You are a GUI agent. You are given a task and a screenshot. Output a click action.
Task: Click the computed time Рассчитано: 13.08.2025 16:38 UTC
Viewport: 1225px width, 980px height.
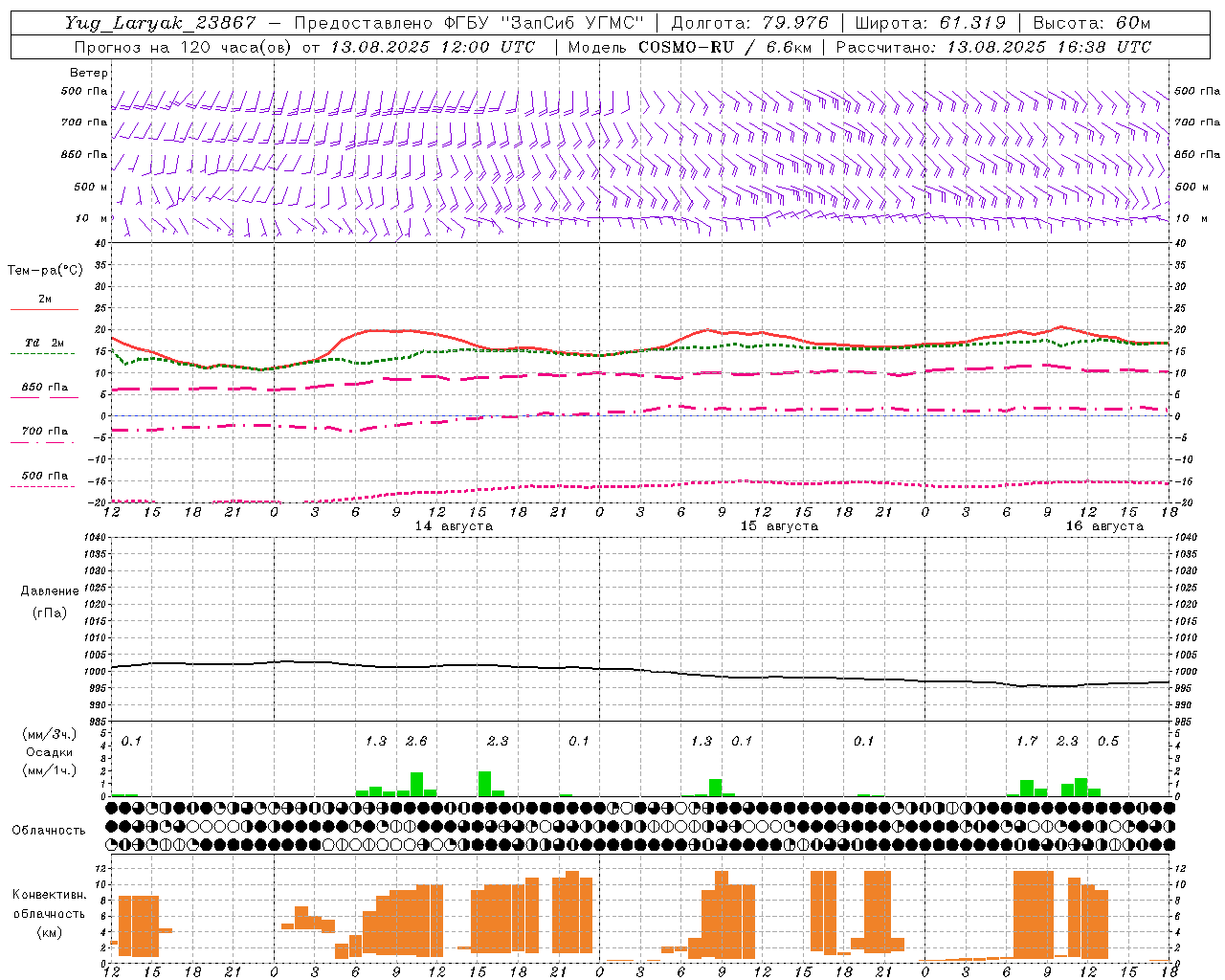pos(993,47)
